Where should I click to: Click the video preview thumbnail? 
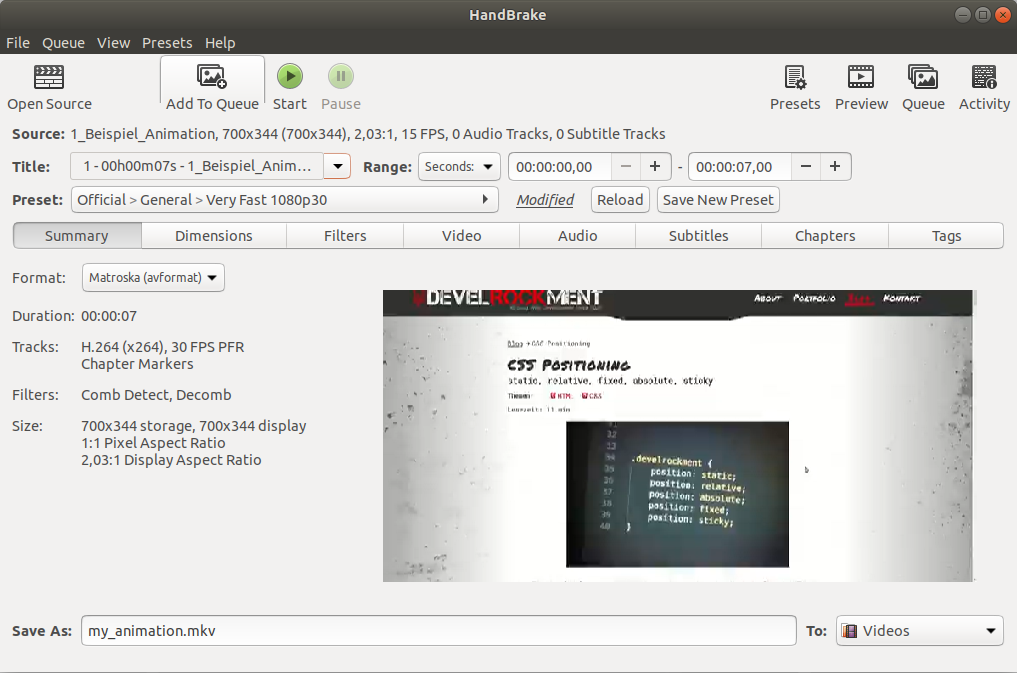tap(678, 436)
